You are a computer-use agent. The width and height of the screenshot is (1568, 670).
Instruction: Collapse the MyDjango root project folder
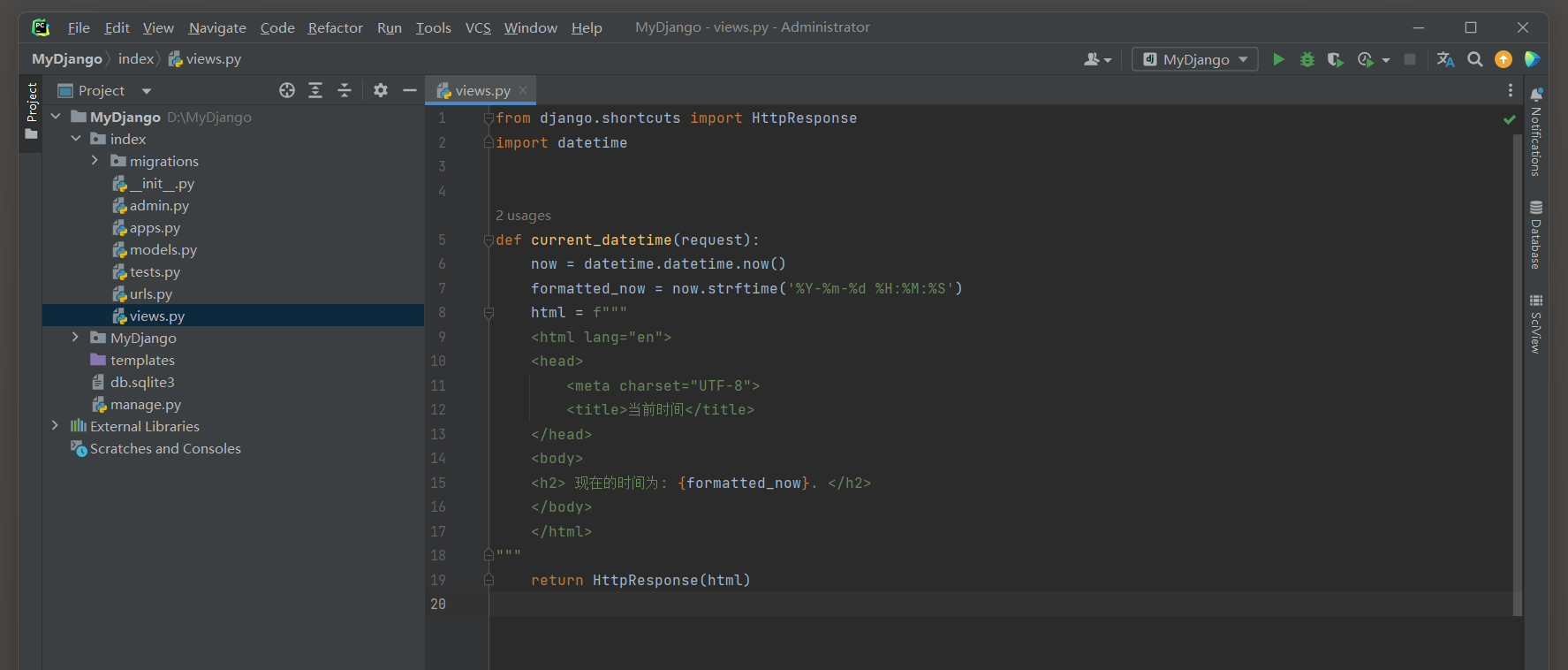click(x=56, y=117)
